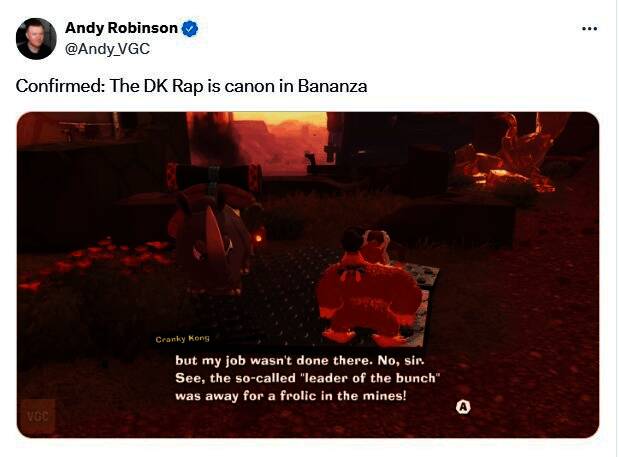
Task: Click the quoted "leader of the bunch" dialogue line
Action: coord(308,378)
